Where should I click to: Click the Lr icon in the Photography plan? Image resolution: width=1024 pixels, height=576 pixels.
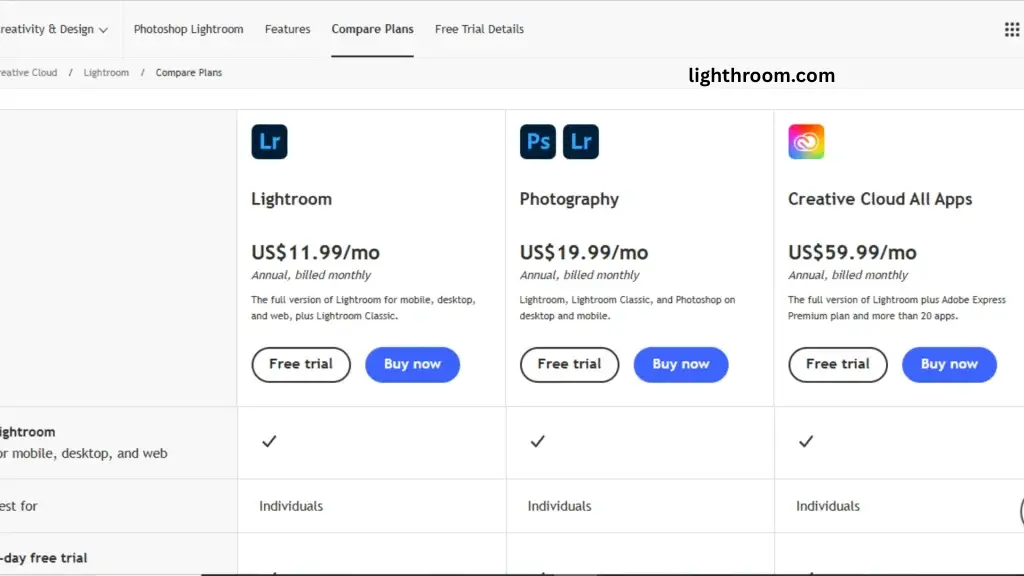coord(581,141)
